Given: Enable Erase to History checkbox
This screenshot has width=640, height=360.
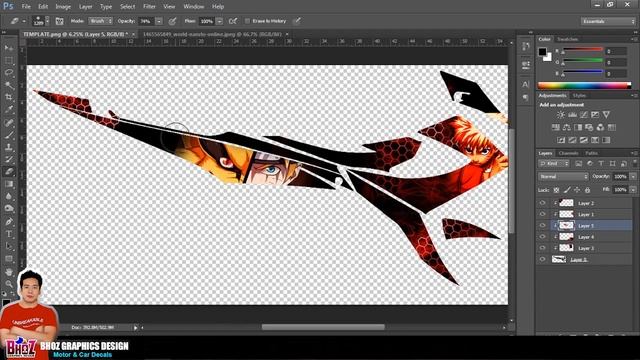Looking at the screenshot, I should [x=247, y=21].
